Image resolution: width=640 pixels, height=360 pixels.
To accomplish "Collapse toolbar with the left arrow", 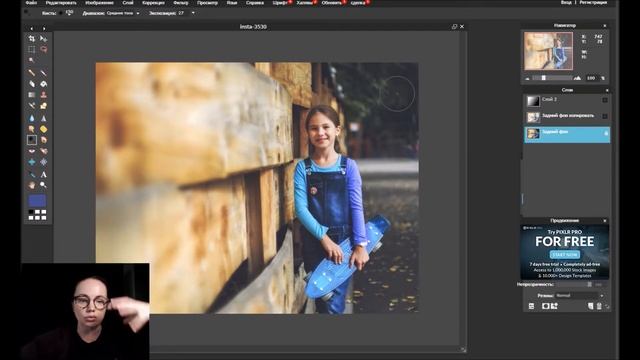I will [x=31, y=29].
